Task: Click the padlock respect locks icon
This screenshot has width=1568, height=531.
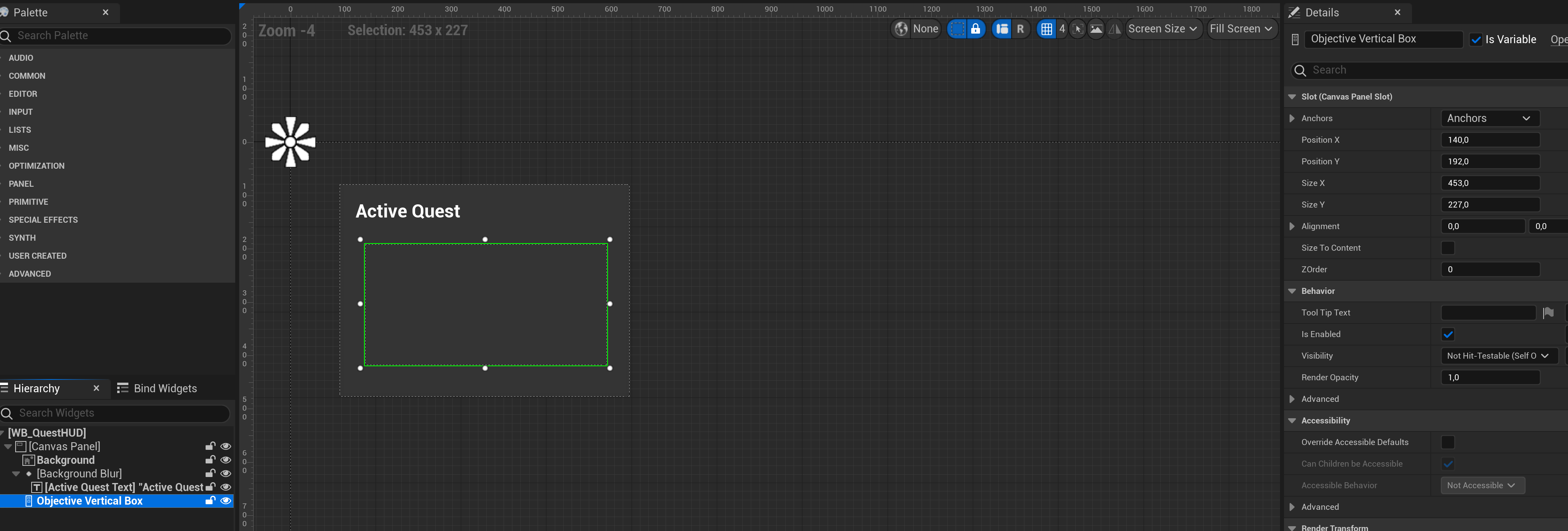Action: (x=976, y=28)
